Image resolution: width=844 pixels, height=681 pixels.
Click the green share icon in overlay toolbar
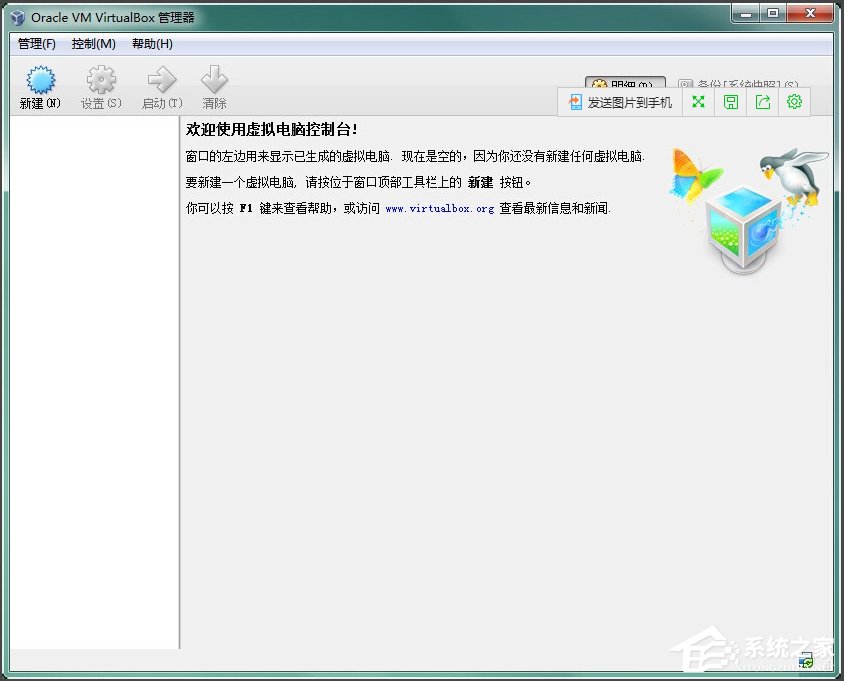coord(762,101)
